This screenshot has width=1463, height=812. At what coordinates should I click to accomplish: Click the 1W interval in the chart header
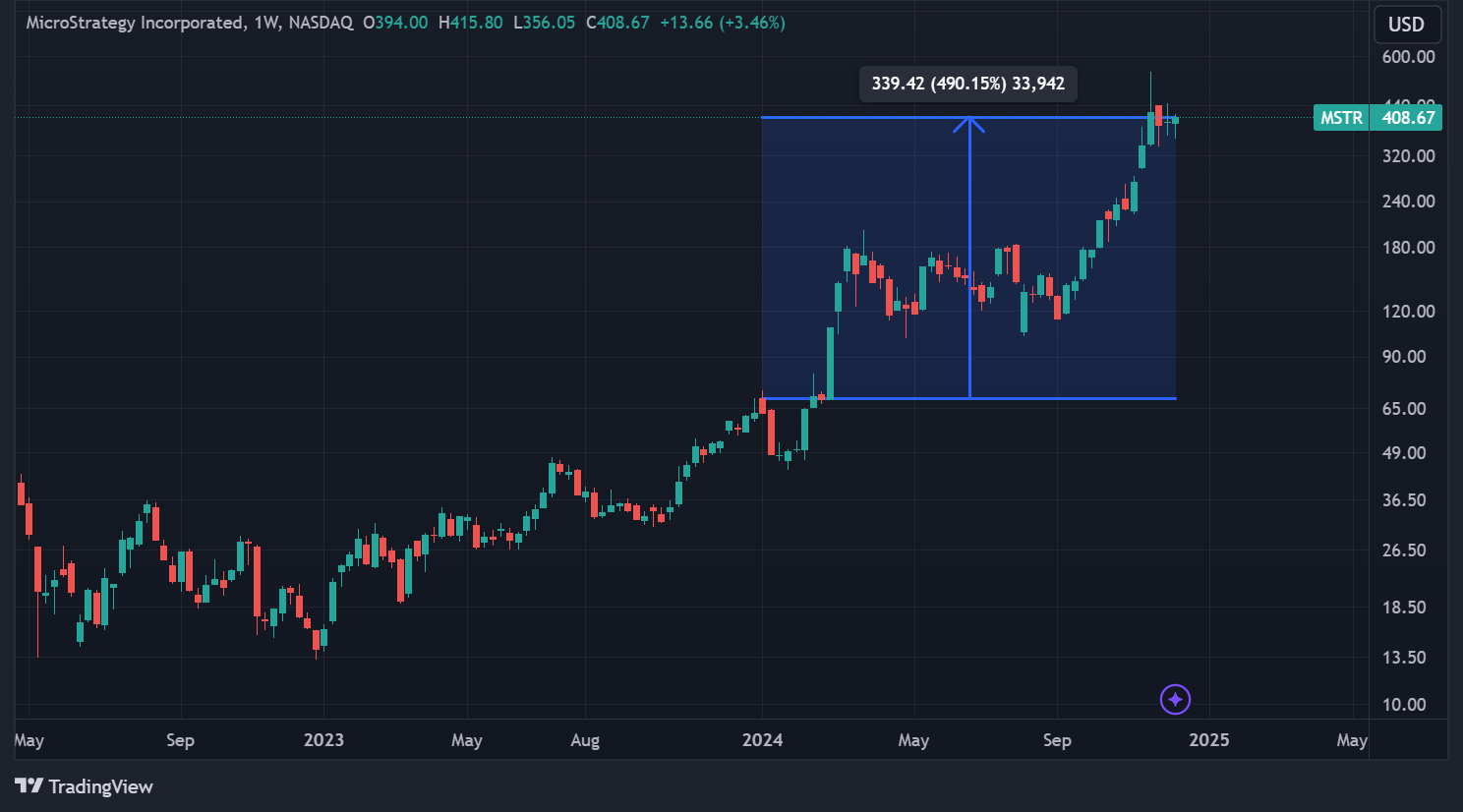tap(265, 23)
